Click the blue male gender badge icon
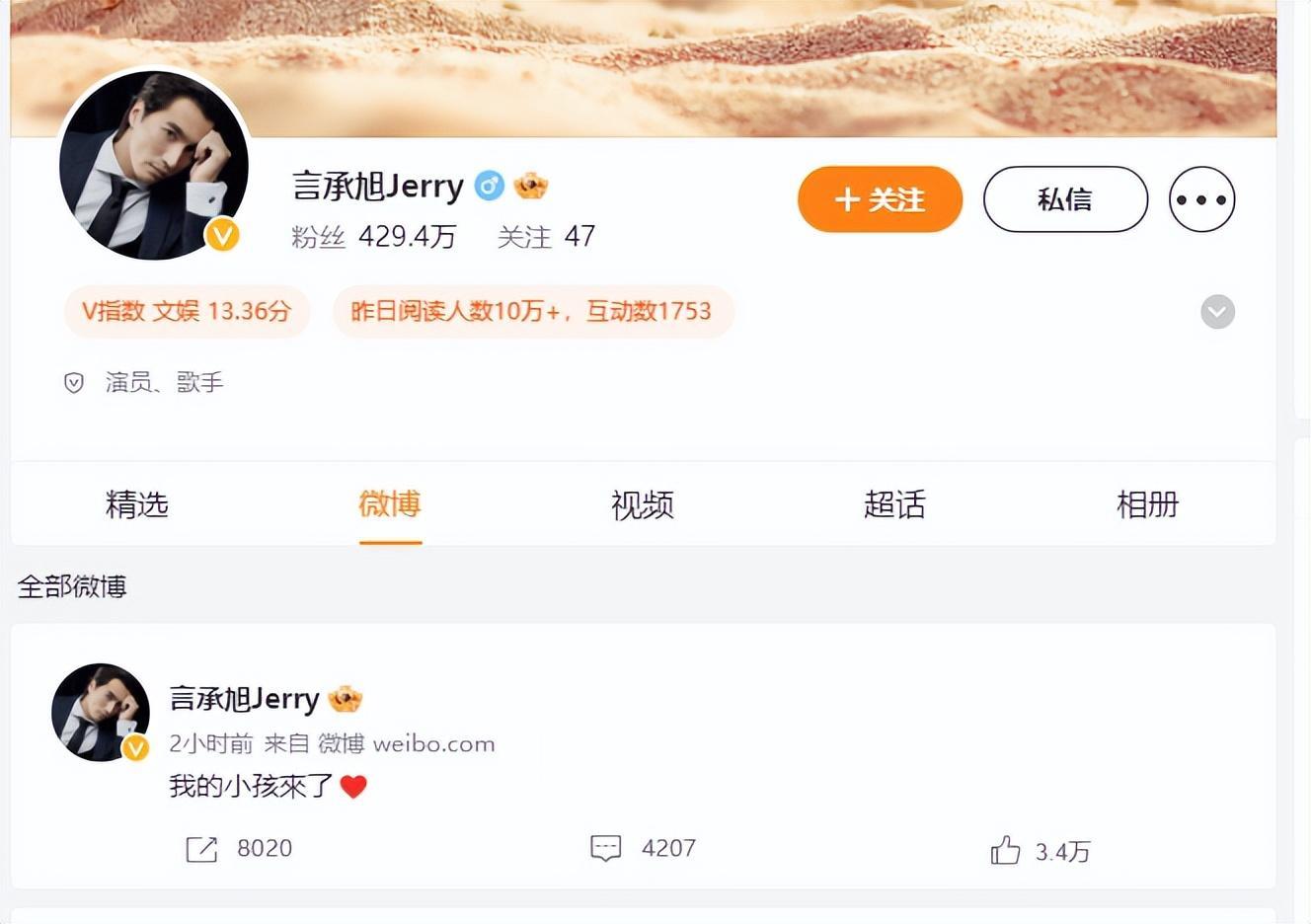Screen dimensions: 1311x924 pos(490,186)
